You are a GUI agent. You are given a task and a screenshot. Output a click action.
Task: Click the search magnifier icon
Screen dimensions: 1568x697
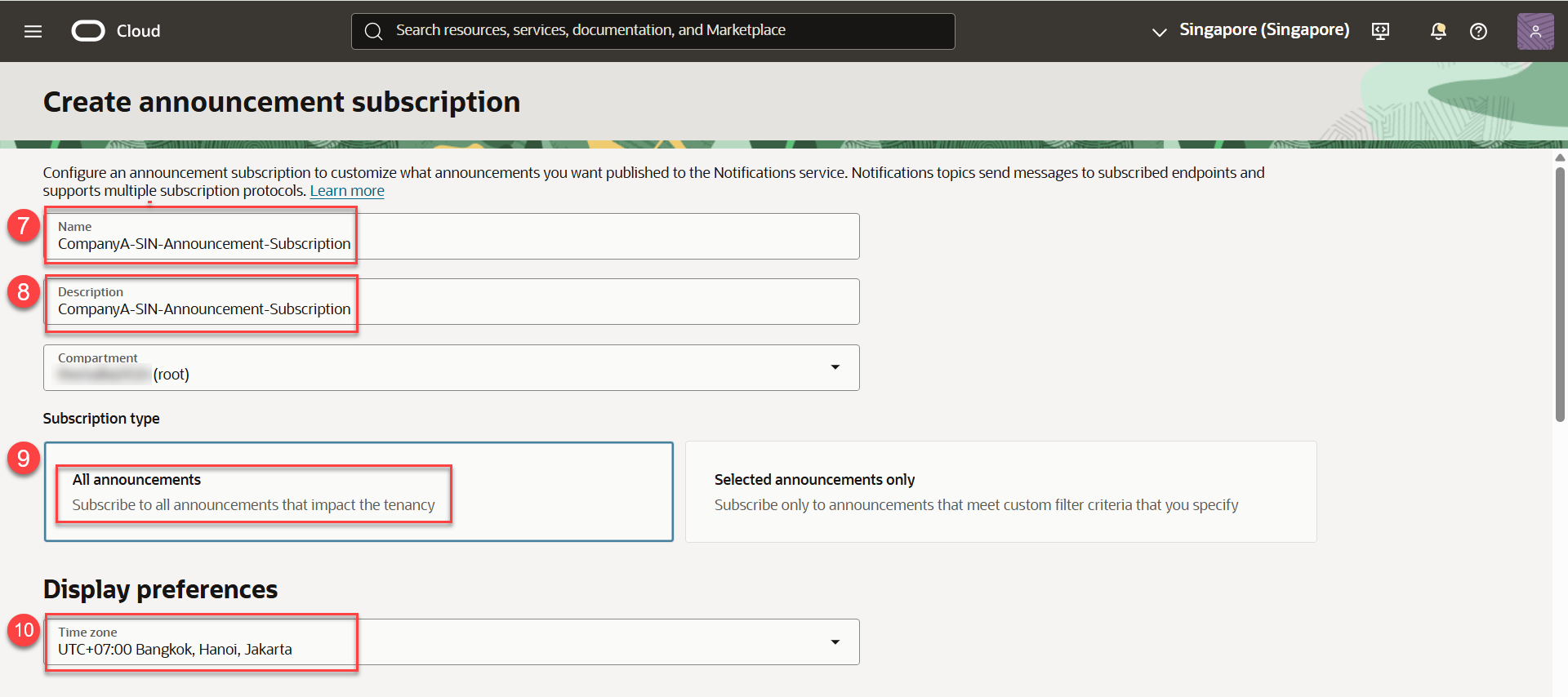click(373, 31)
